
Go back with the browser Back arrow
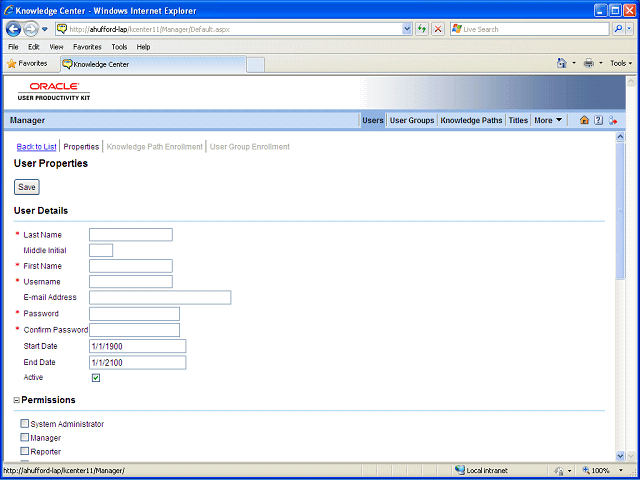[13, 29]
